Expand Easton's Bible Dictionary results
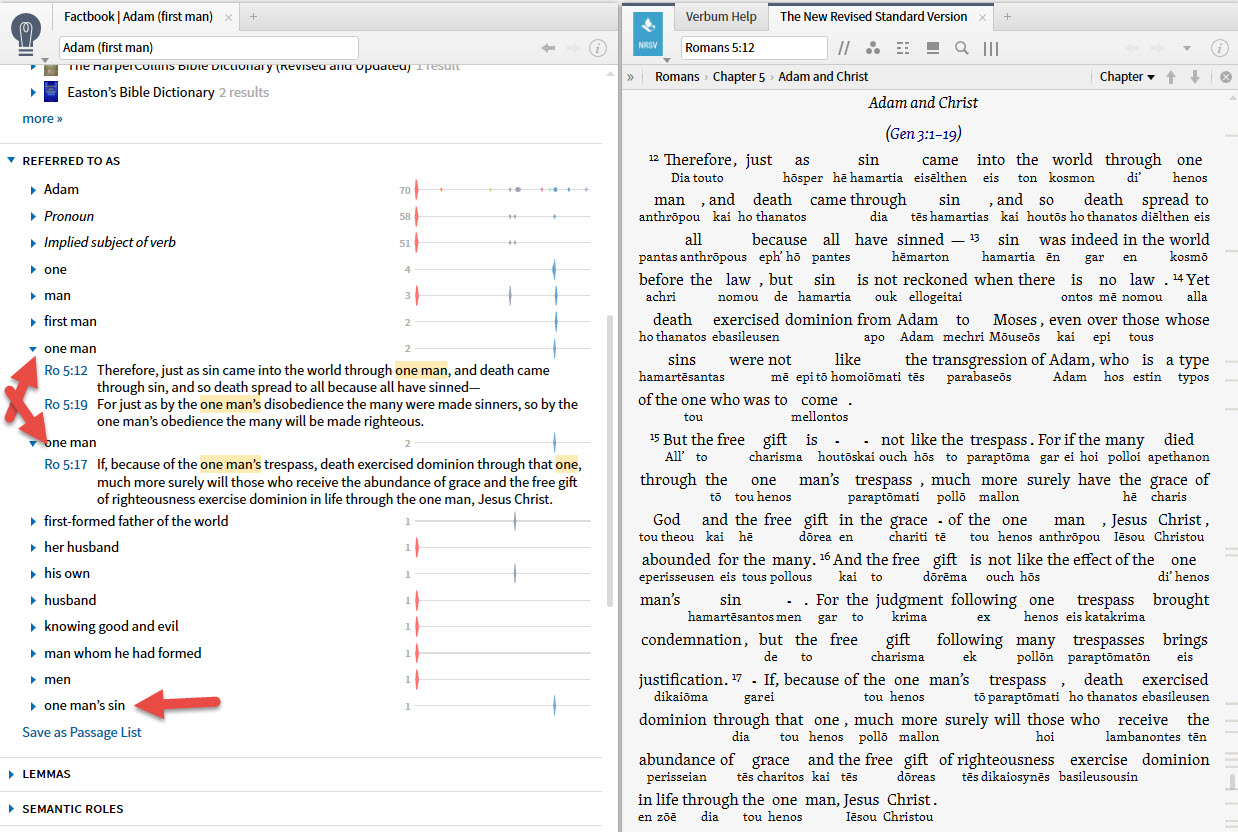The width and height of the screenshot is (1238, 832). click(33, 93)
